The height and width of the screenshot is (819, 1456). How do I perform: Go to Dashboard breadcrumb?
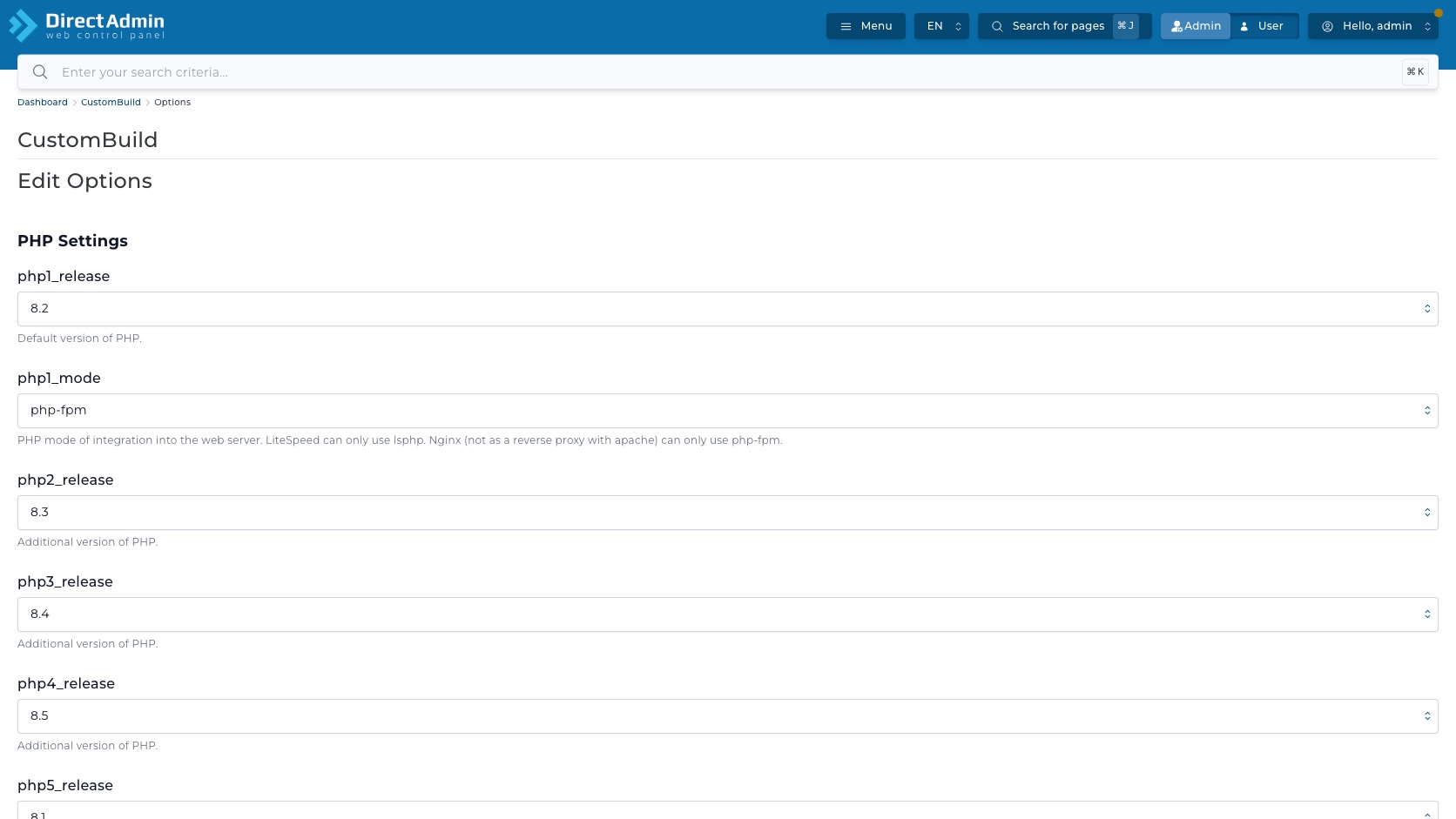click(43, 103)
